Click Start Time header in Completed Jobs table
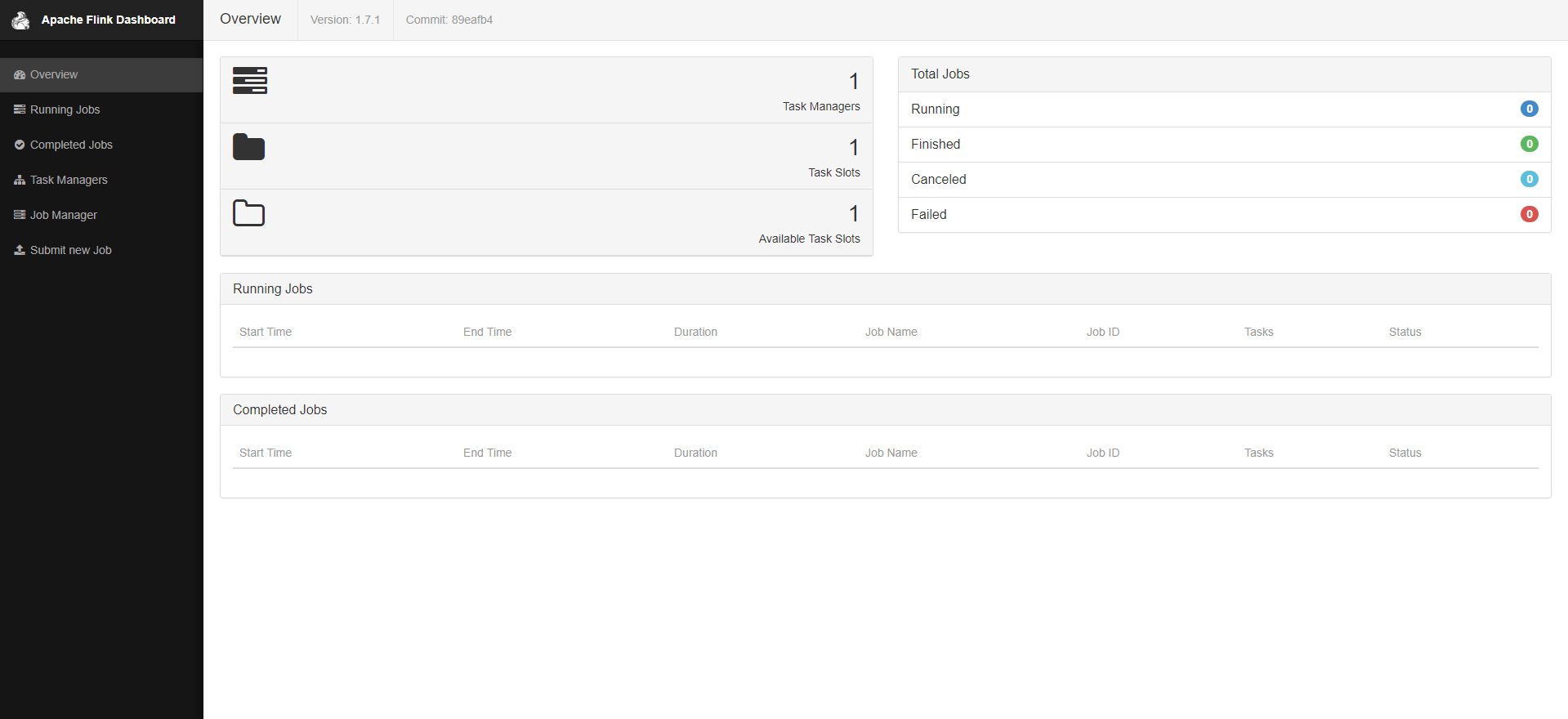Screen dimensions: 1568x719 [266, 453]
